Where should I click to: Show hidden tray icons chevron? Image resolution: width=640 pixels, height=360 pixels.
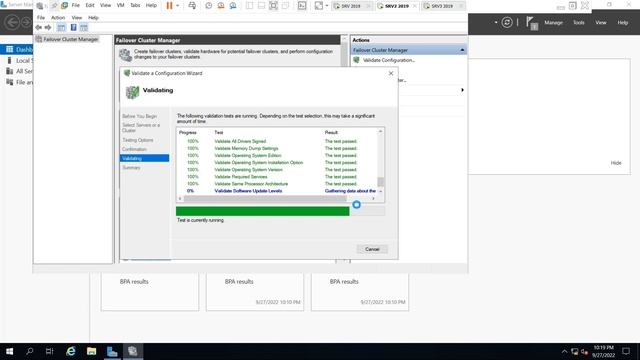(x=564, y=351)
